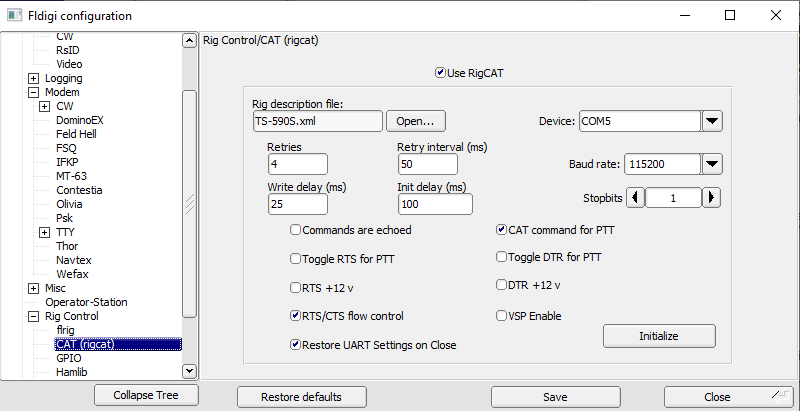Select the Logging tree label
This screenshot has height=411, width=800.
tap(64, 79)
